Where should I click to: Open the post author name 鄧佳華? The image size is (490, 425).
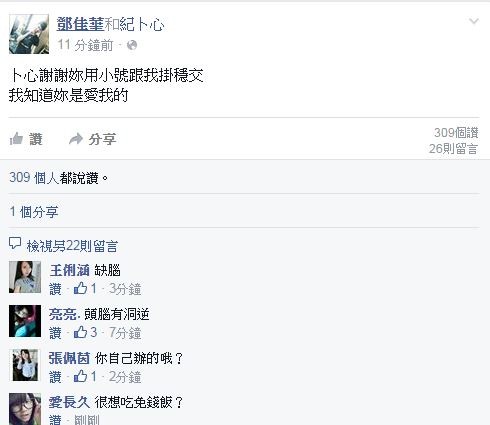[80, 24]
